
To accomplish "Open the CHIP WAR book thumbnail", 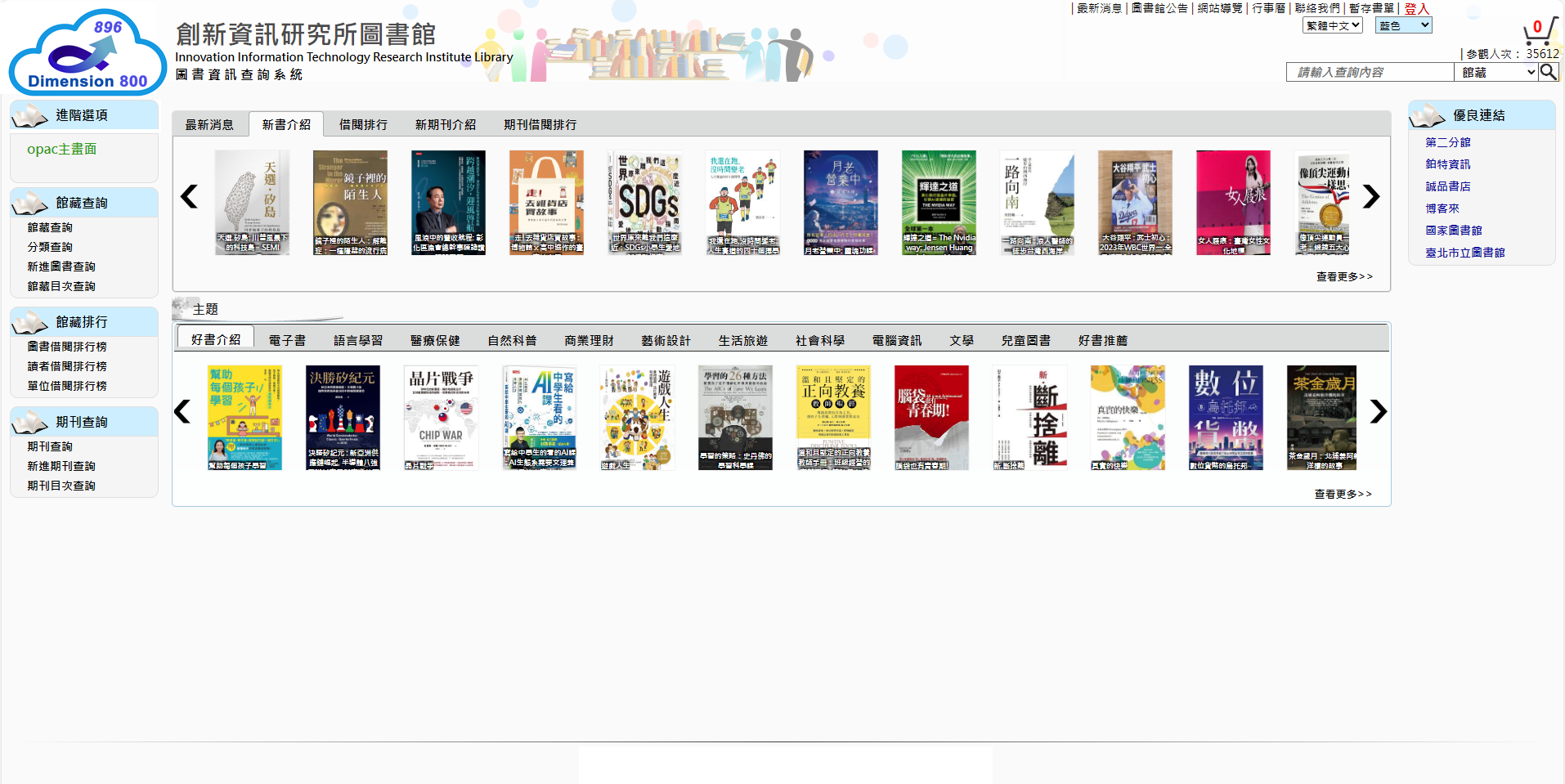I will (441, 417).
